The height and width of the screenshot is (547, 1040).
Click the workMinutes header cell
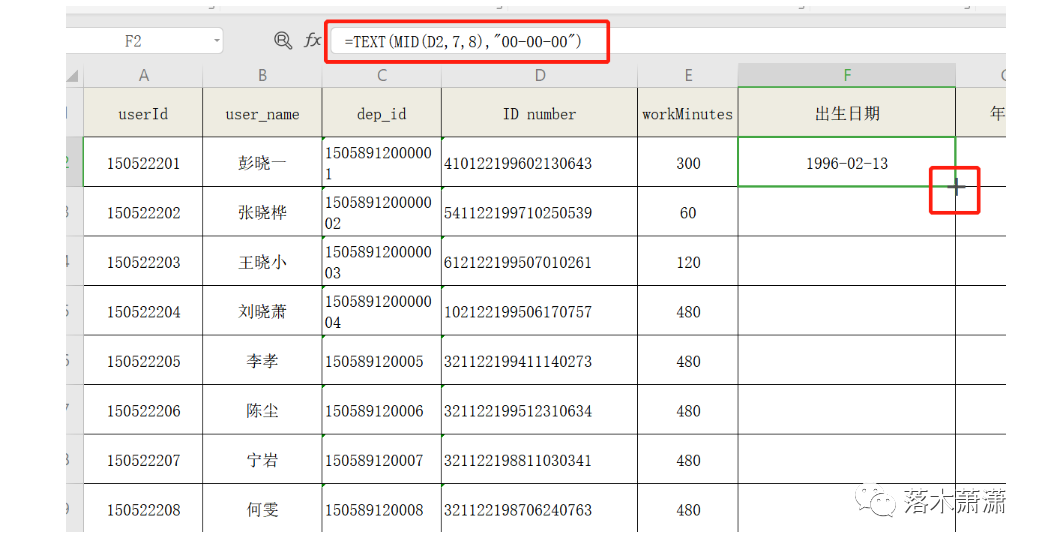tap(688, 113)
